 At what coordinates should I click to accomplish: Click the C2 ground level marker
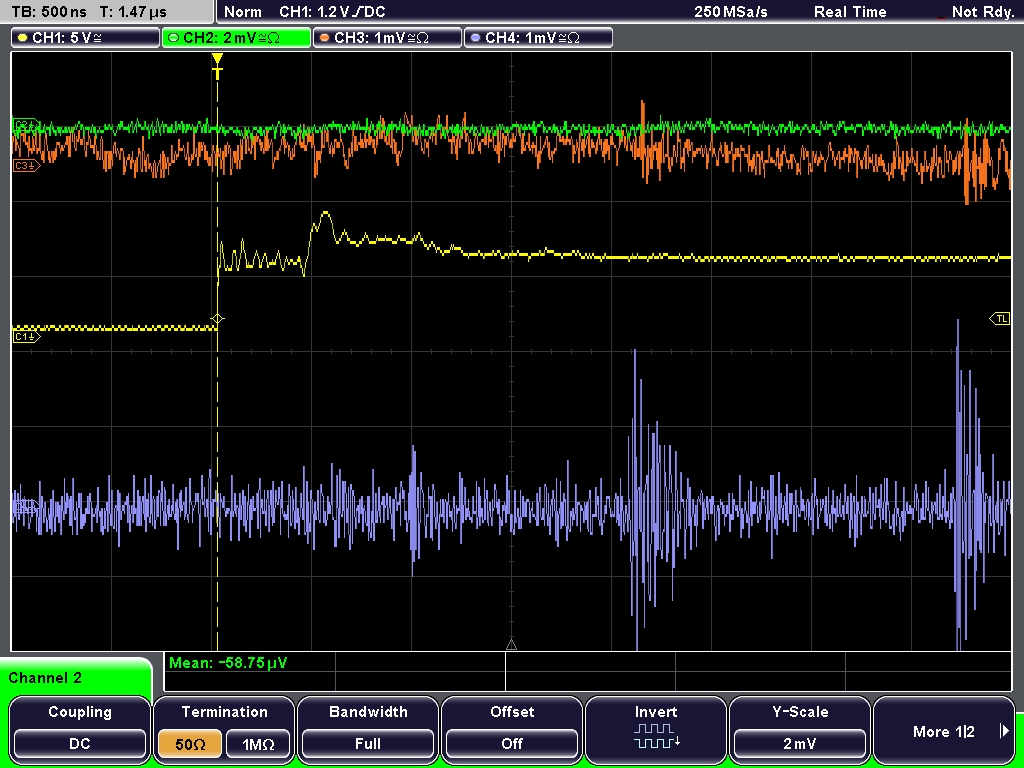point(26,124)
